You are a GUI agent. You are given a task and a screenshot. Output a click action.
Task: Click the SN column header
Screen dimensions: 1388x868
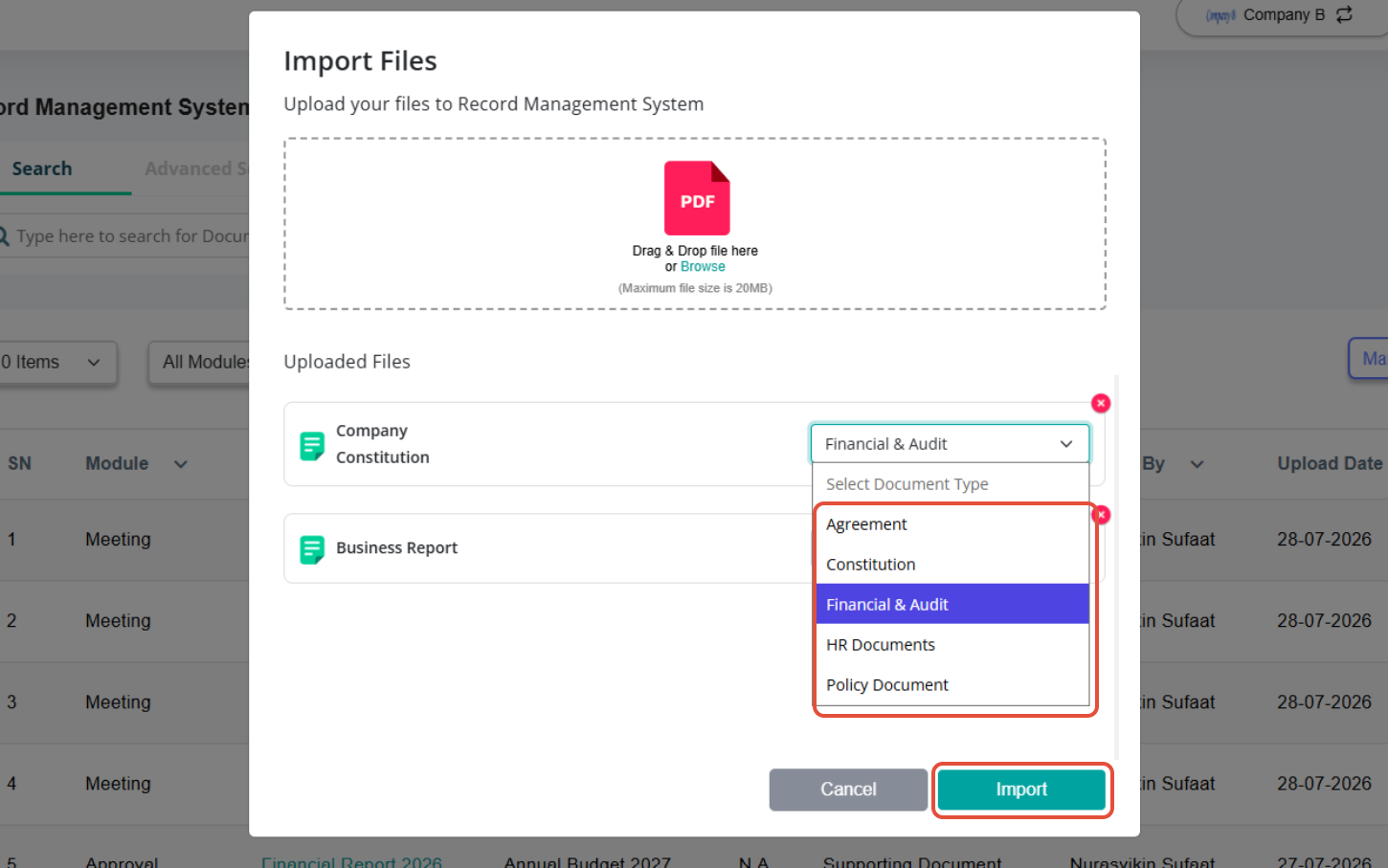pyautogui.click(x=19, y=463)
